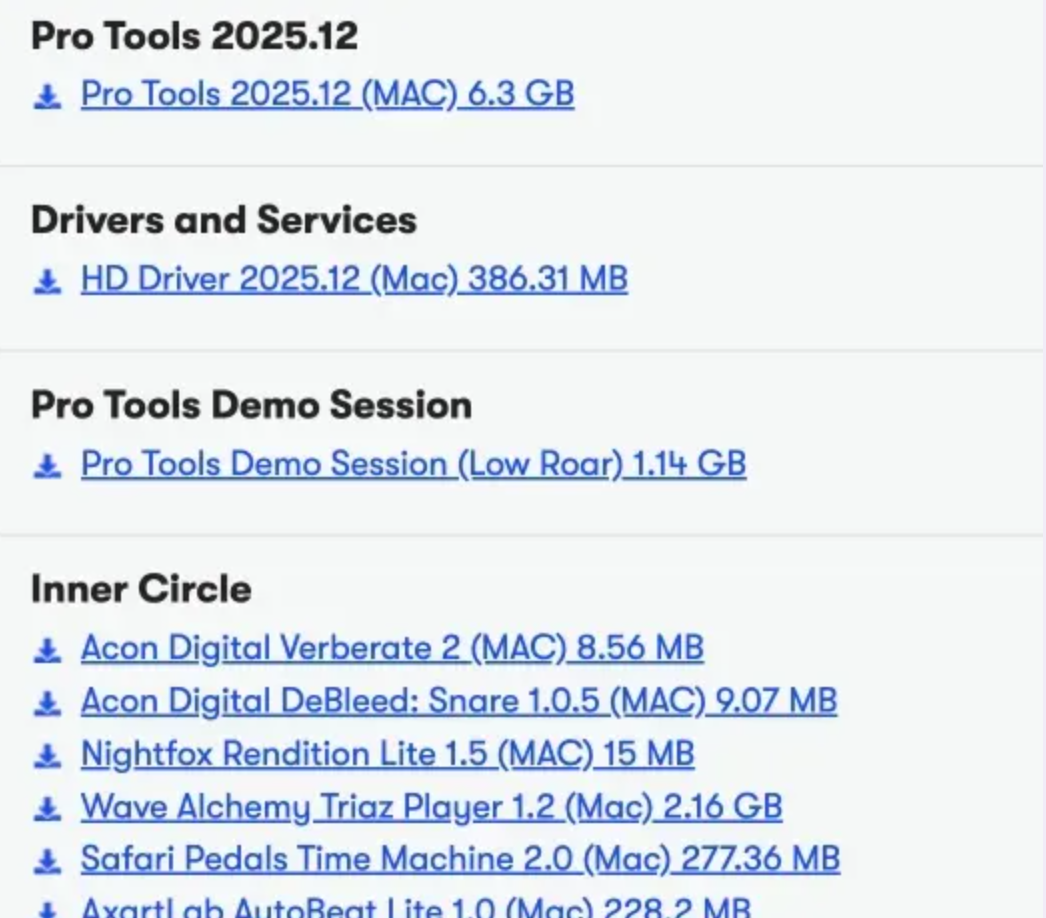Image resolution: width=1046 pixels, height=918 pixels.
Task: Click the Nightfox Rendition Lite 1.5 link
Action: [387, 754]
